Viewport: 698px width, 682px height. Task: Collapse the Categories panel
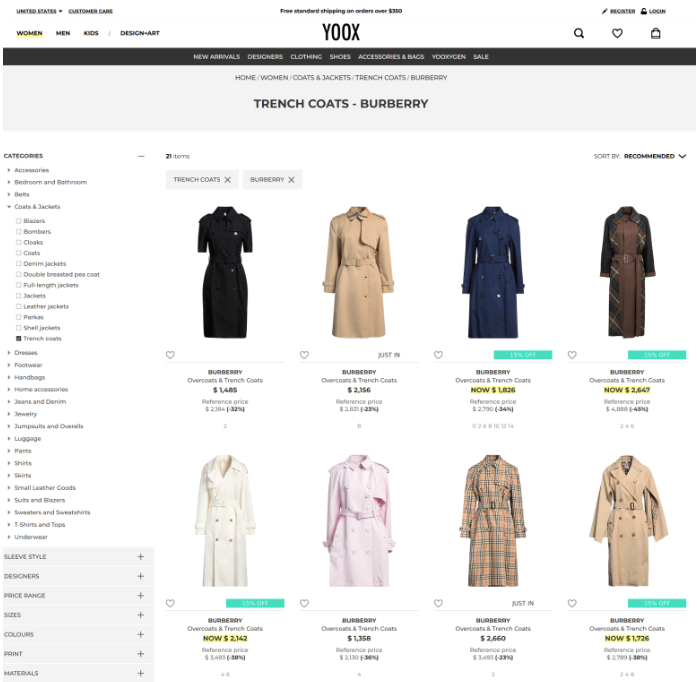click(141, 156)
